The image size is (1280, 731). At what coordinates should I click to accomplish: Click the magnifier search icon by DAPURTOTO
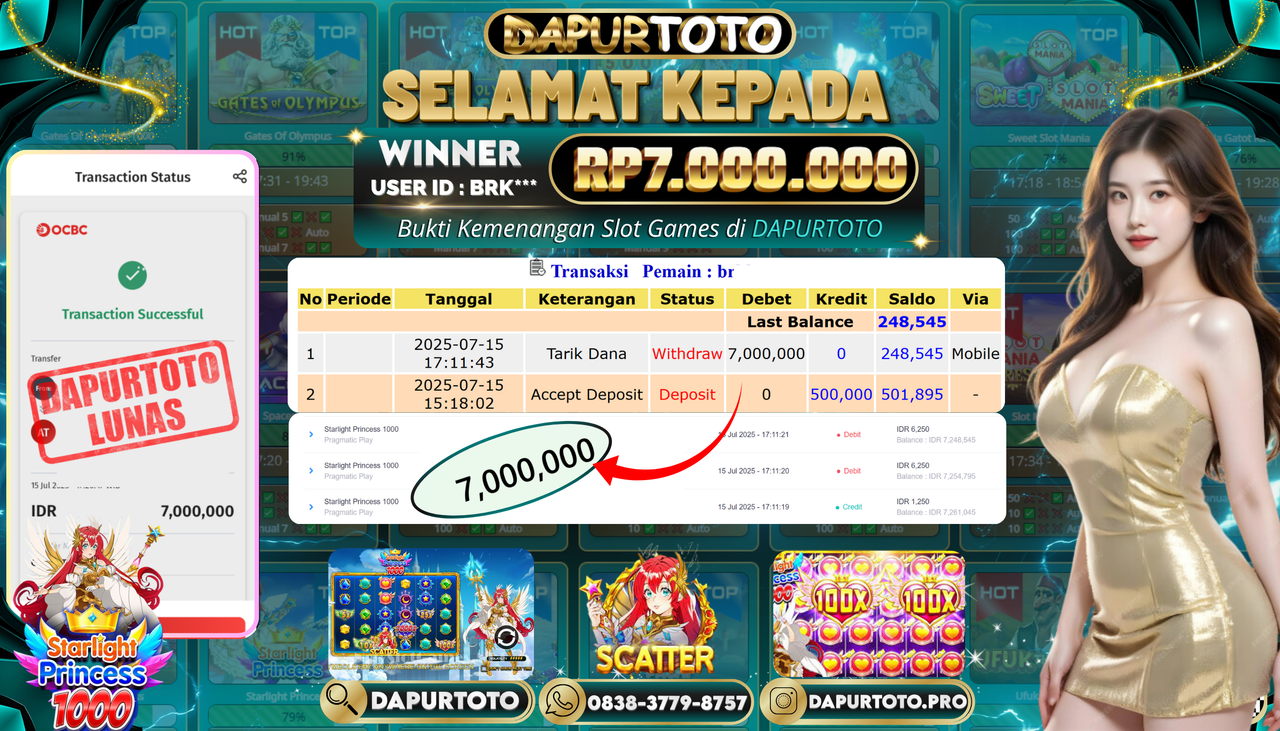coord(343,701)
